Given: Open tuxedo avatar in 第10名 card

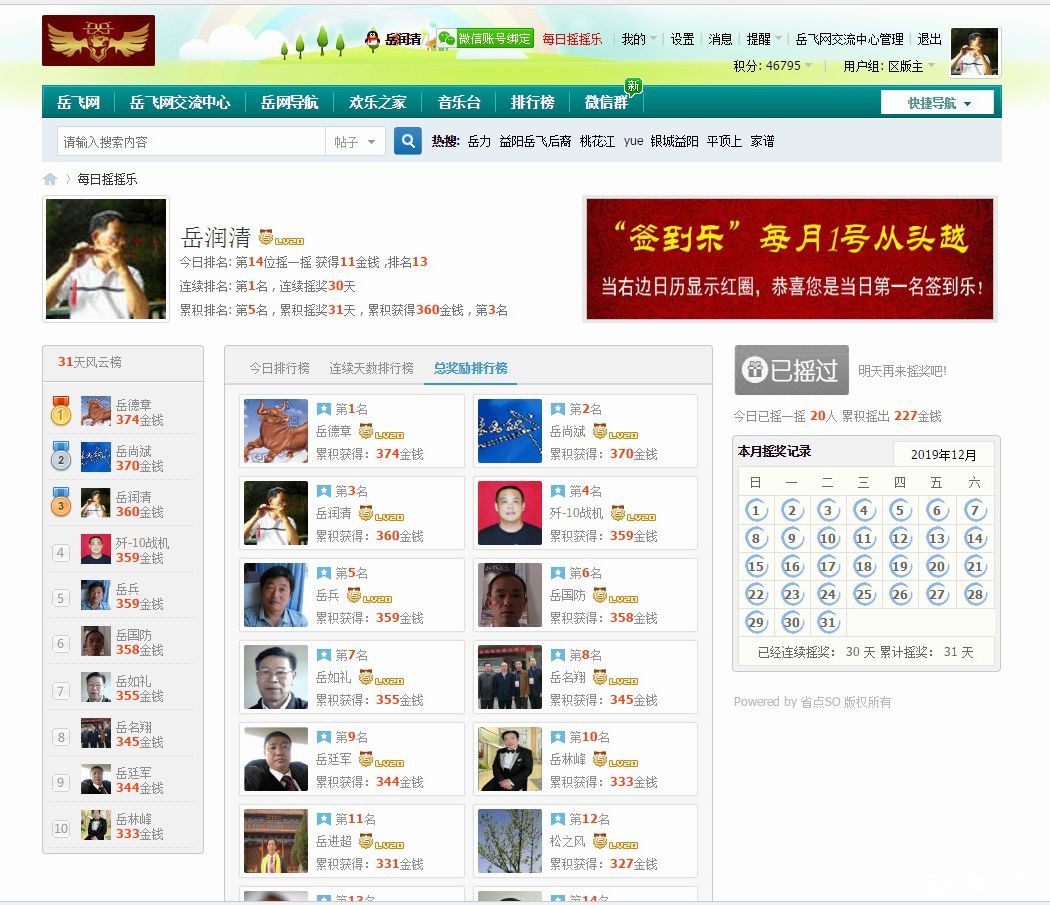Looking at the screenshot, I should [510, 759].
